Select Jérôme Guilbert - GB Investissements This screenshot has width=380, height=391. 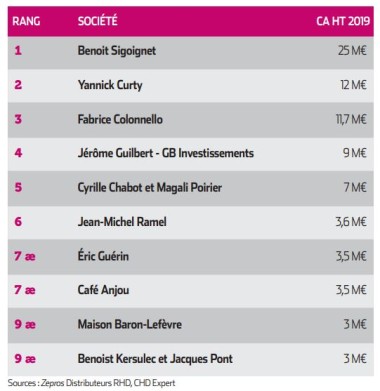click(166, 153)
